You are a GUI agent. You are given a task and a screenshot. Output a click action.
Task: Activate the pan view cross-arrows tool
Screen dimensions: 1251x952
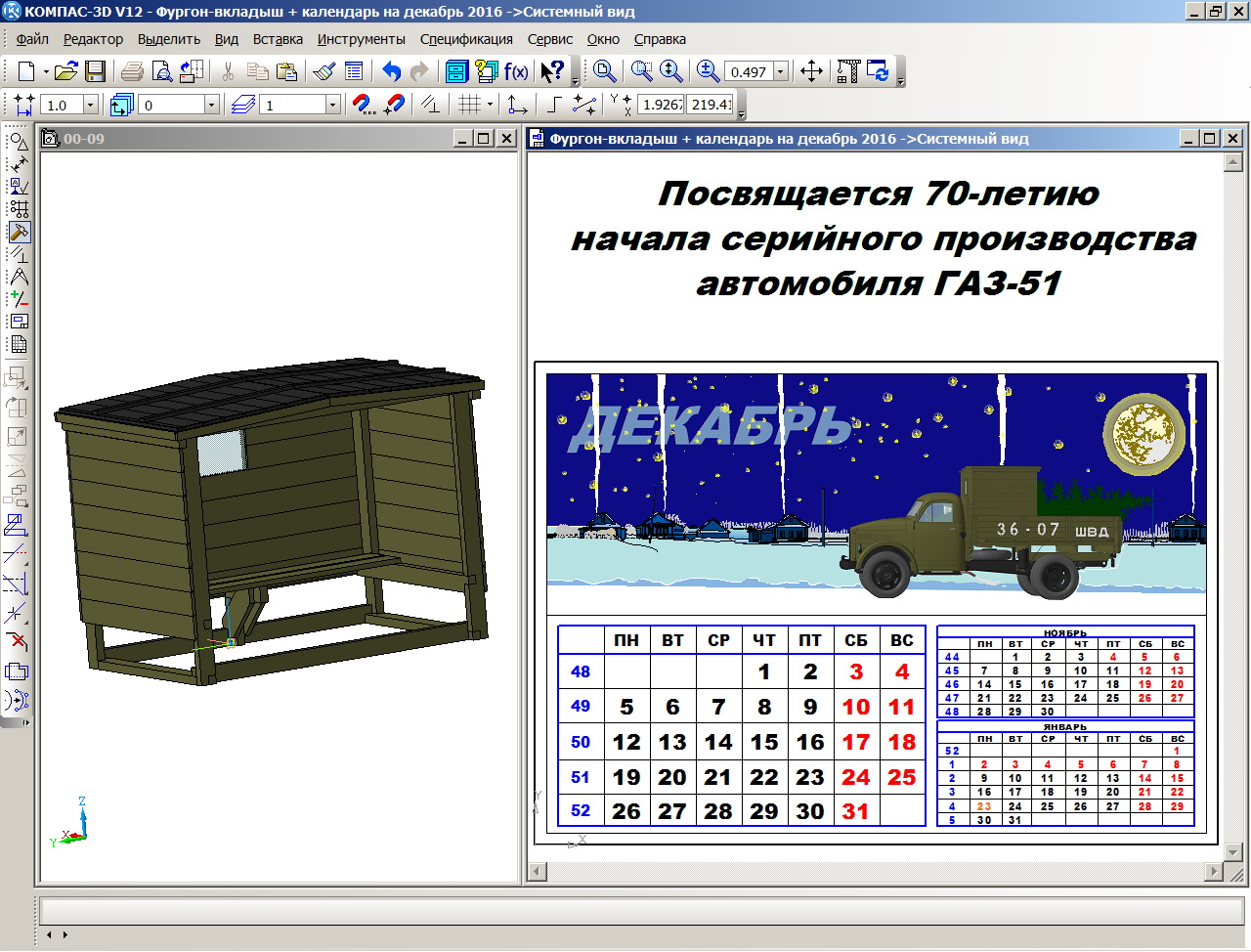[811, 71]
